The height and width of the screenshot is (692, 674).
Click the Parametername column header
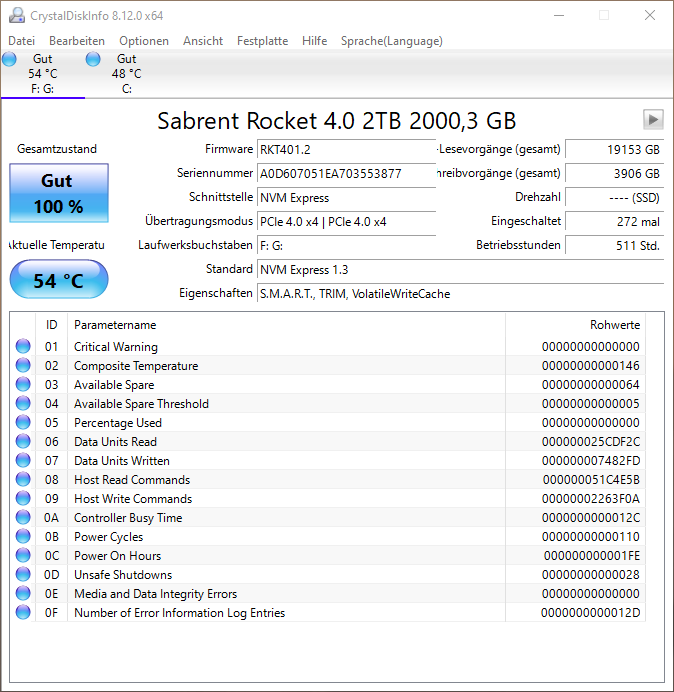click(x=286, y=325)
